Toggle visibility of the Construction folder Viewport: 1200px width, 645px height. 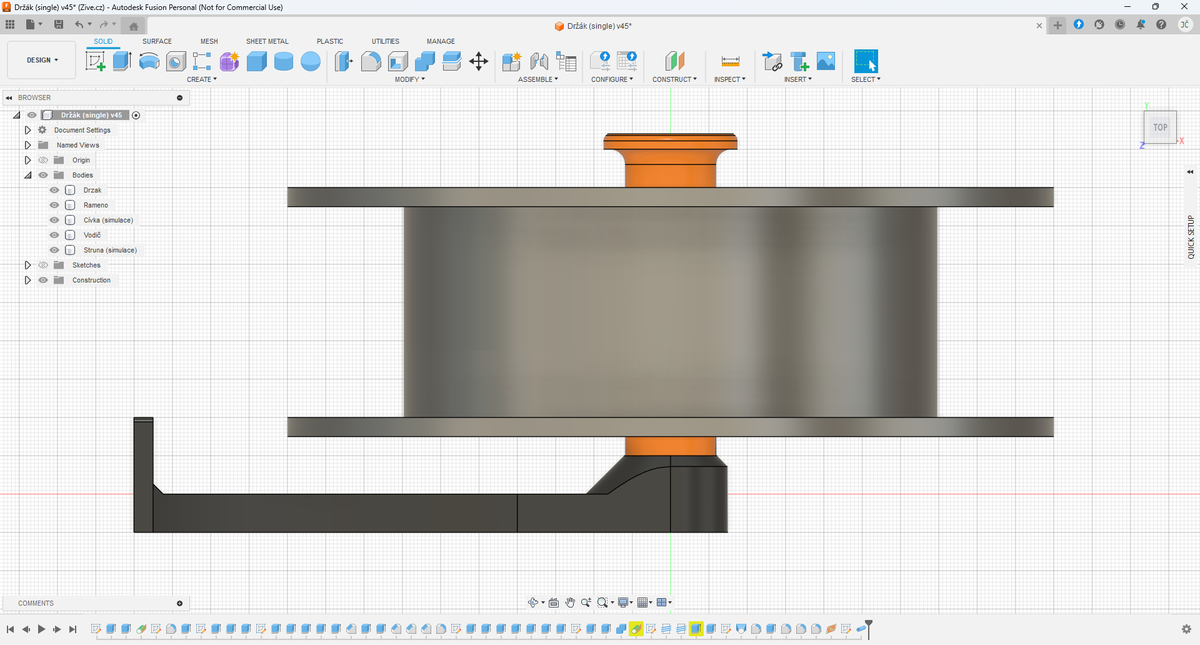tap(43, 280)
